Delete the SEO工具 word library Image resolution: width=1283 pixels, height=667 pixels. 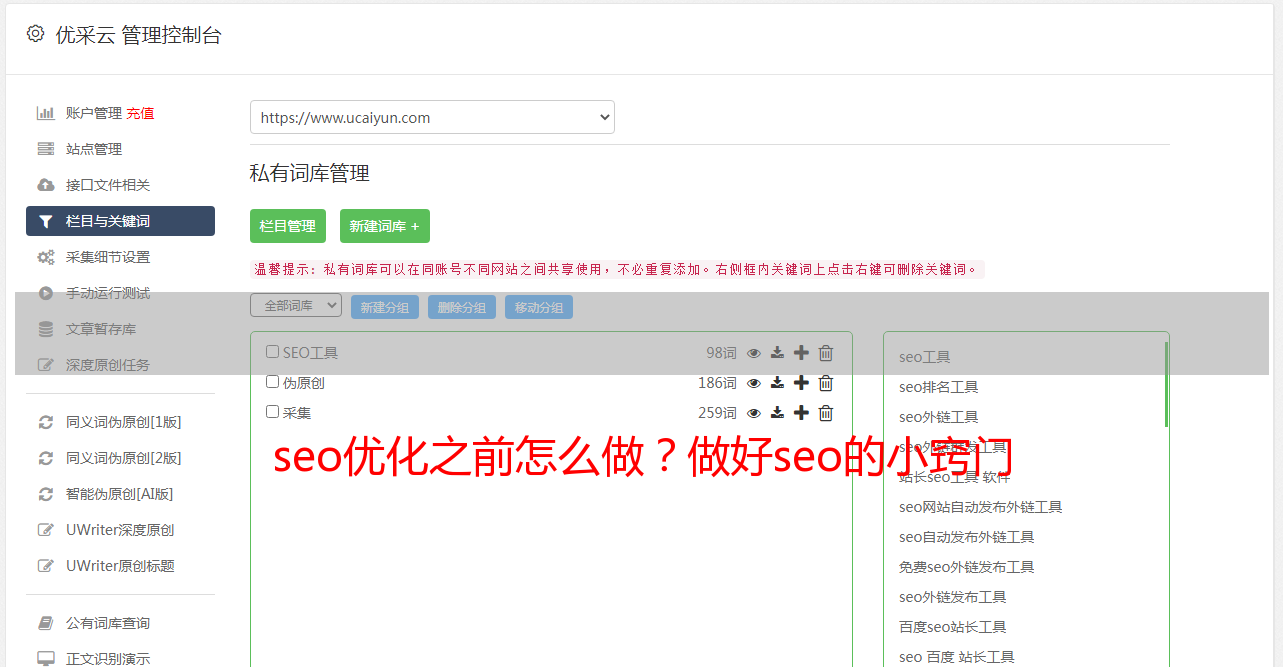pyautogui.click(x=826, y=353)
